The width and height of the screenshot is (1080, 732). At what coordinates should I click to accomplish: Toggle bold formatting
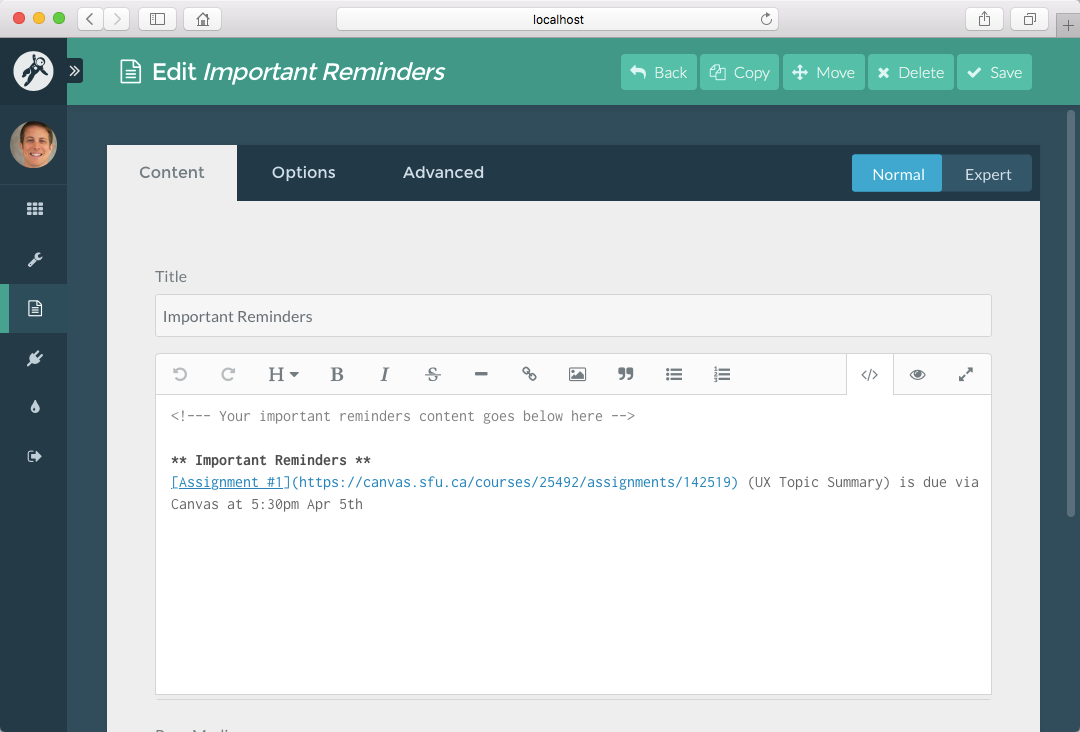336,374
